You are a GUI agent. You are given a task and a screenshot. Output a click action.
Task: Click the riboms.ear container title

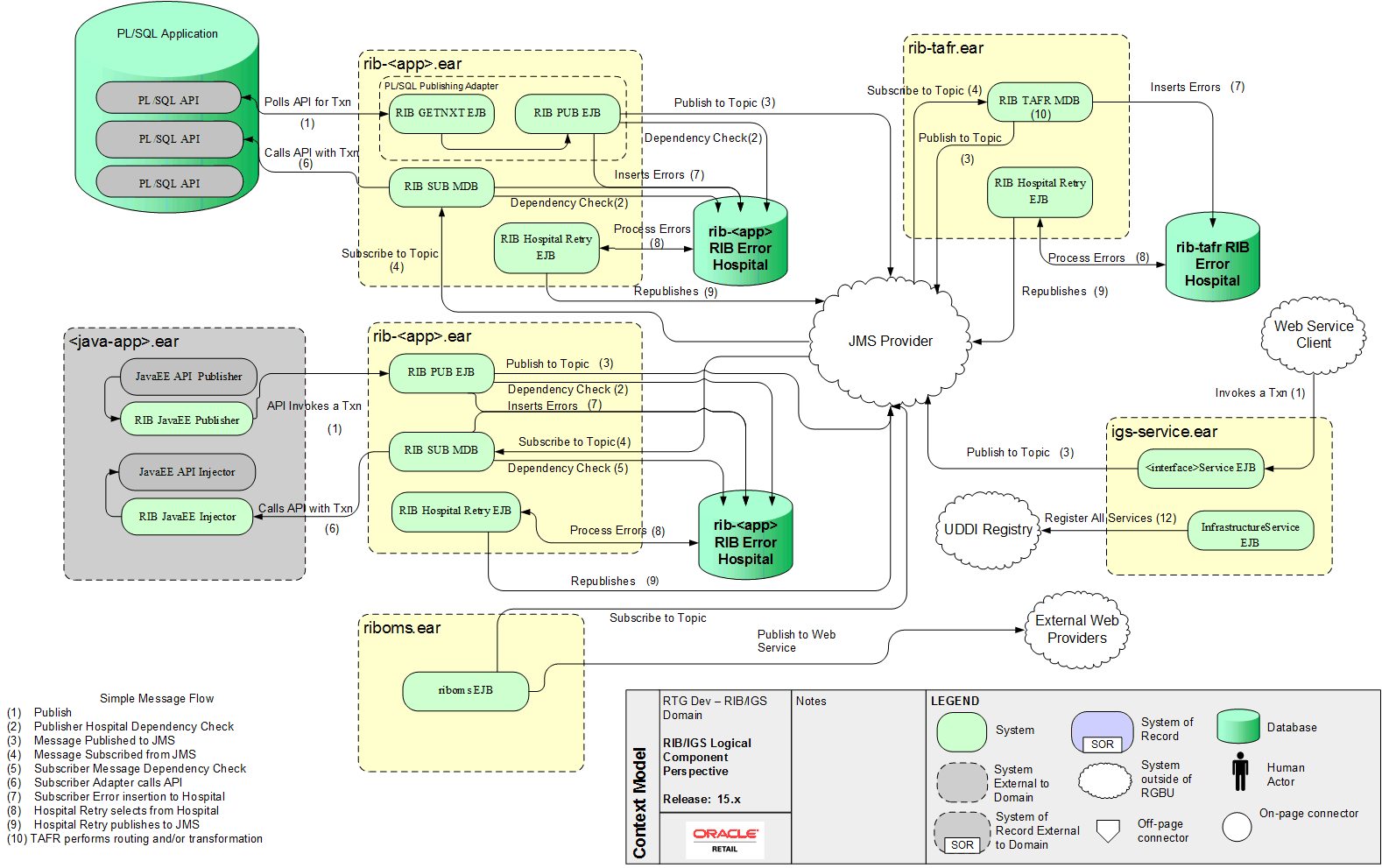click(402, 628)
